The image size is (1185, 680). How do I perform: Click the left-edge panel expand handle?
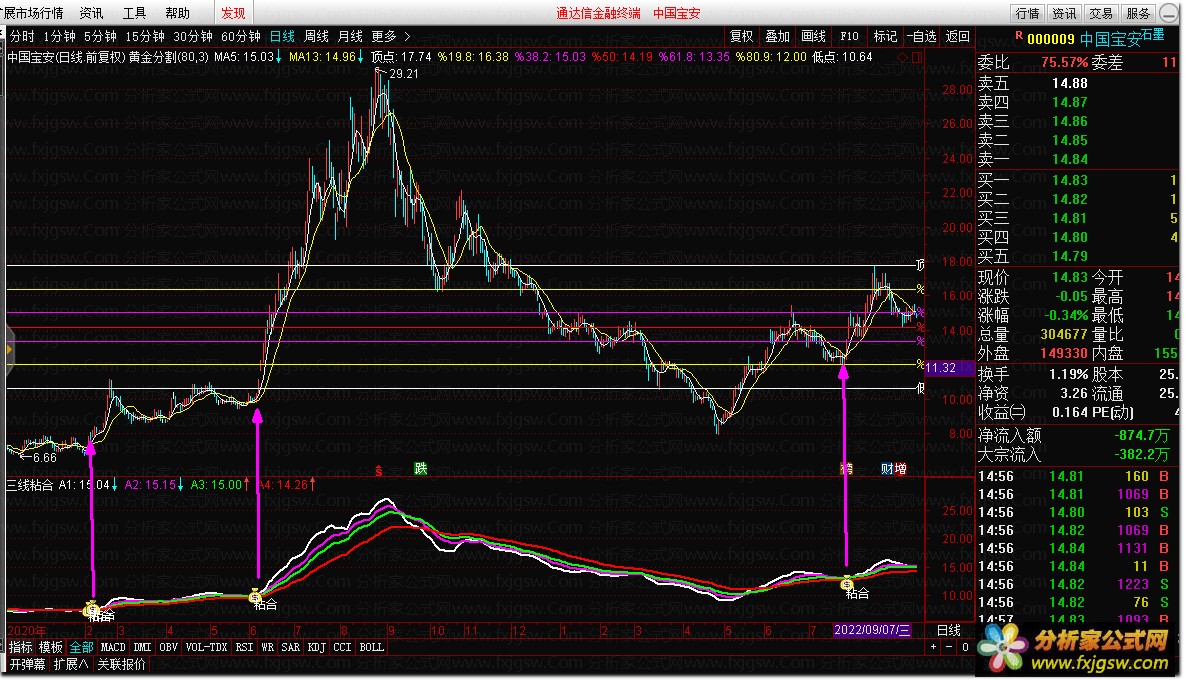[9, 350]
